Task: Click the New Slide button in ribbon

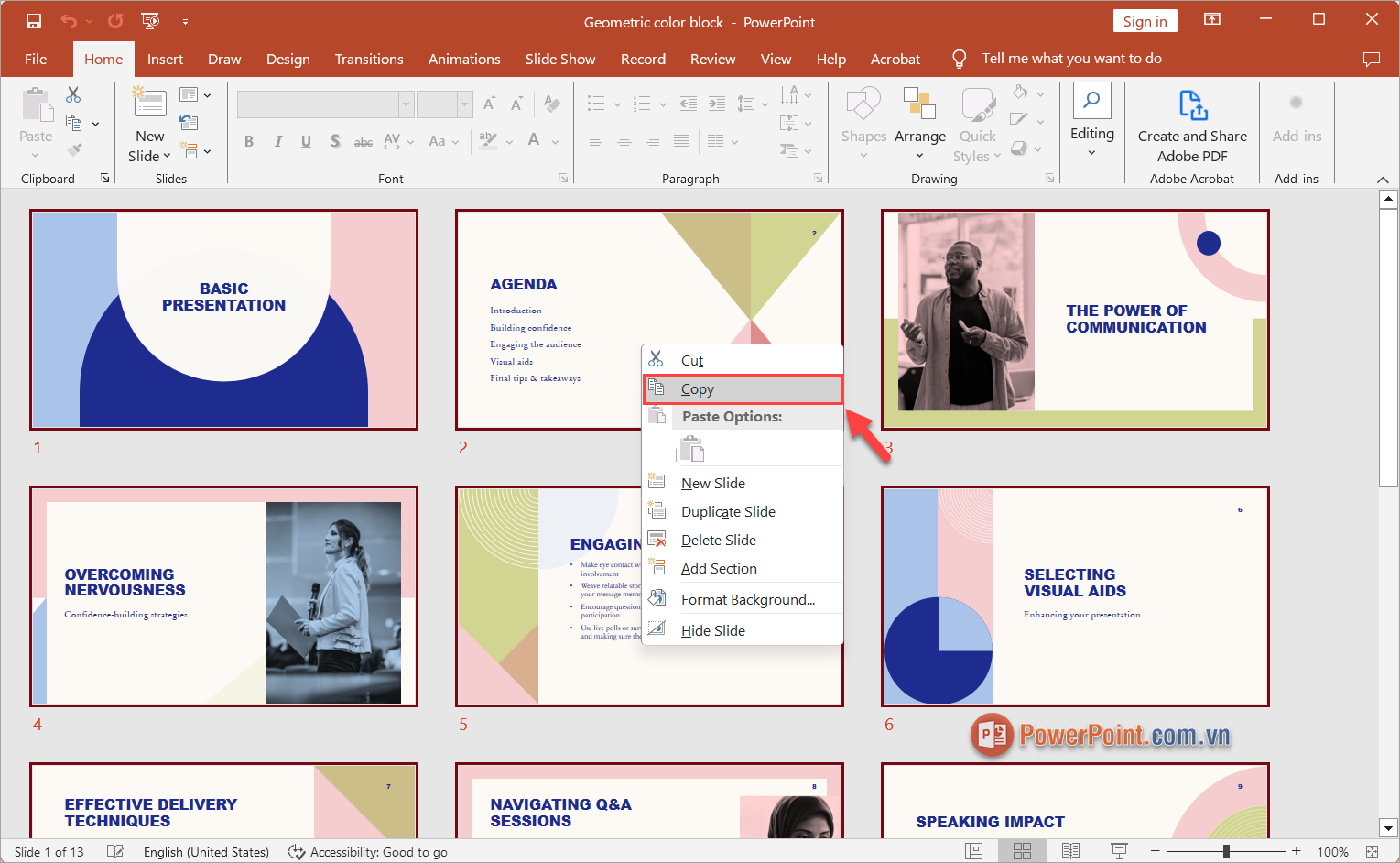Action: point(150,126)
